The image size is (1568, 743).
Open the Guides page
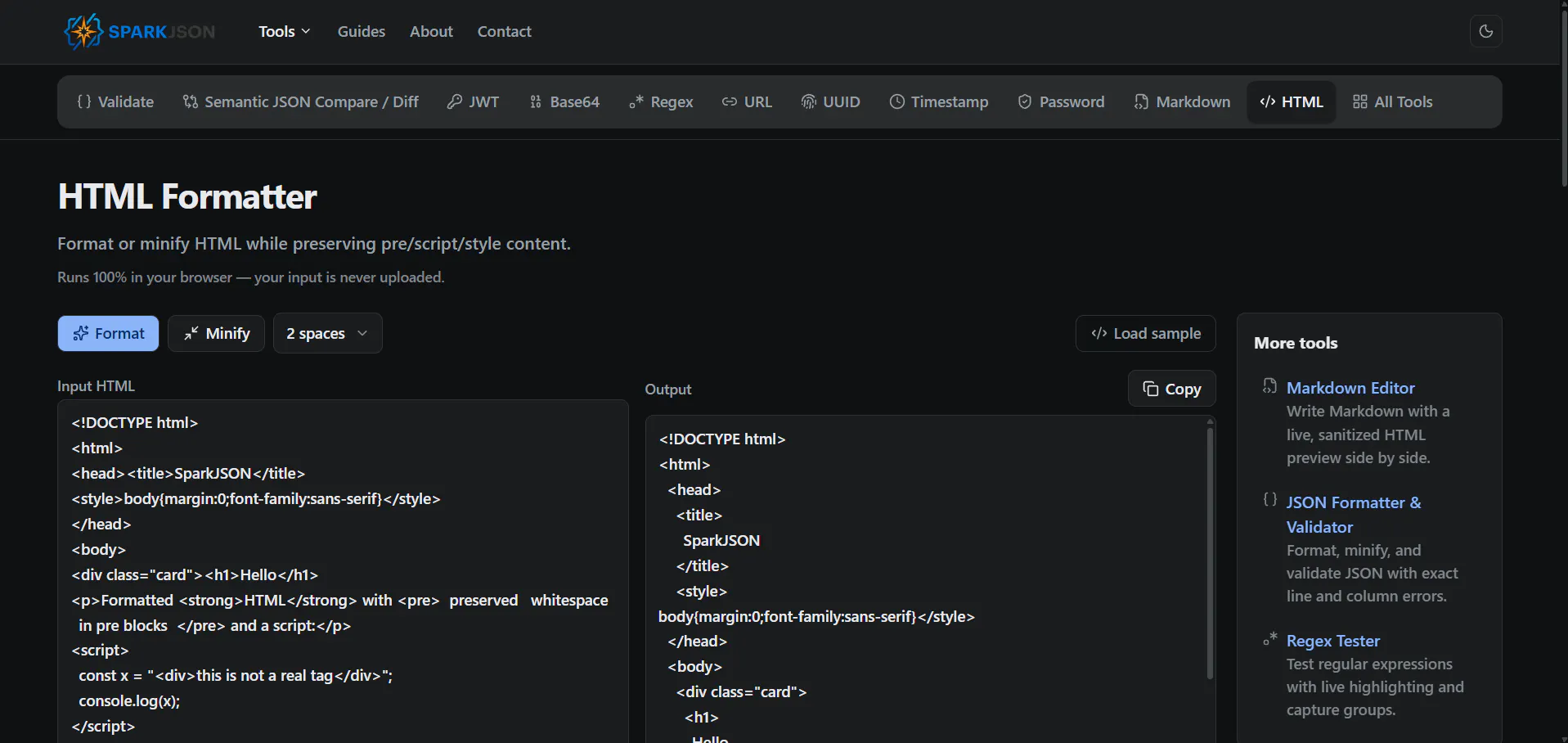point(361,31)
